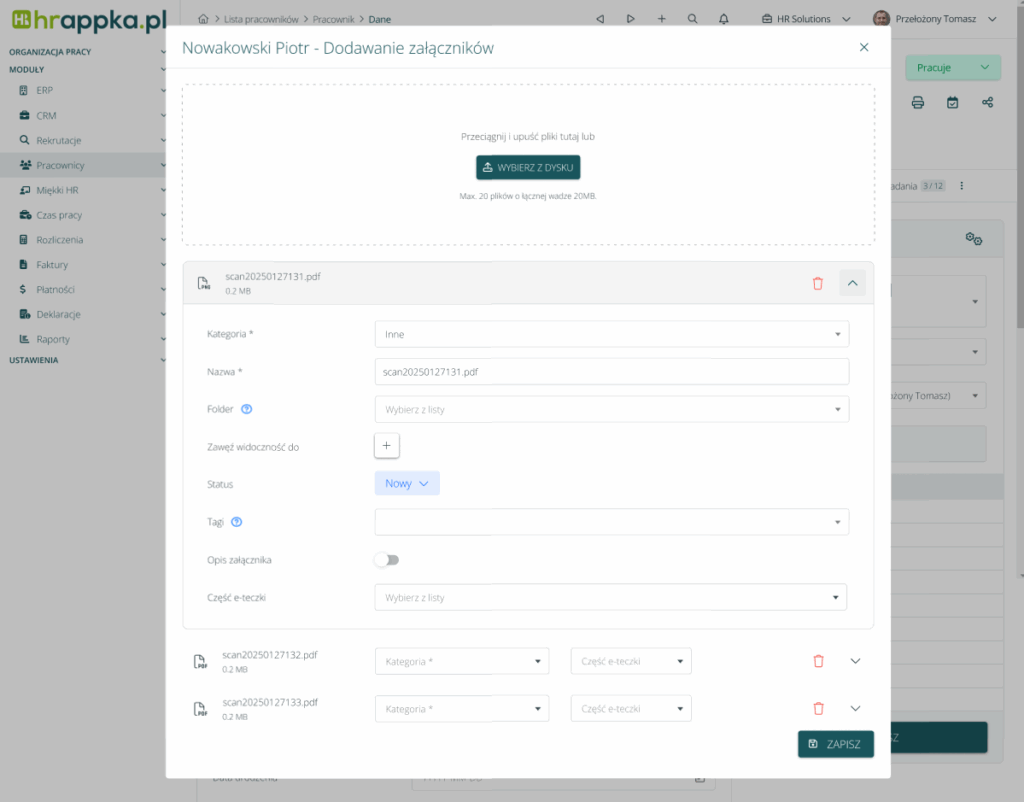Open the Kategoria dropdown showing Inne
Screen dimensions: 1024x802
pos(611,334)
